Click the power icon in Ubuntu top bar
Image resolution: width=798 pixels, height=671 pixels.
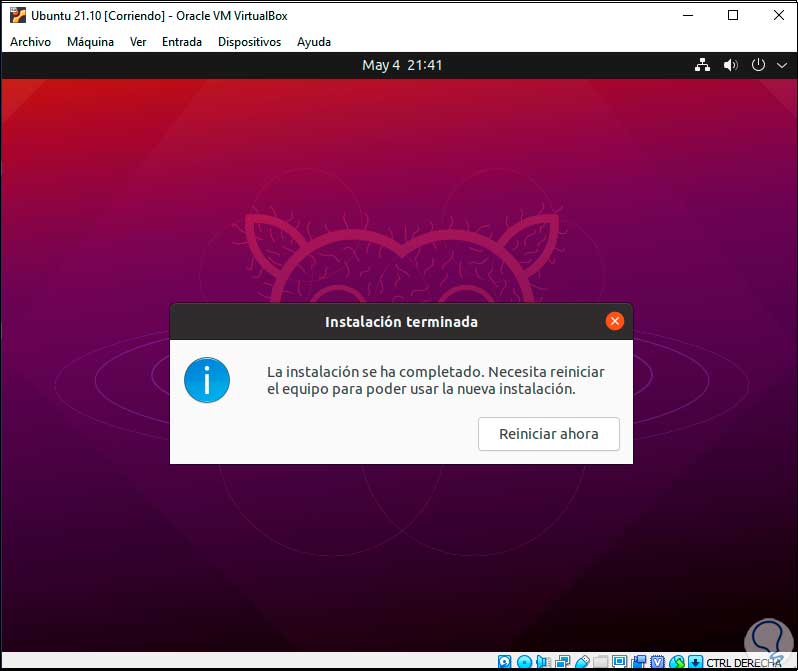pyautogui.click(x=758, y=65)
